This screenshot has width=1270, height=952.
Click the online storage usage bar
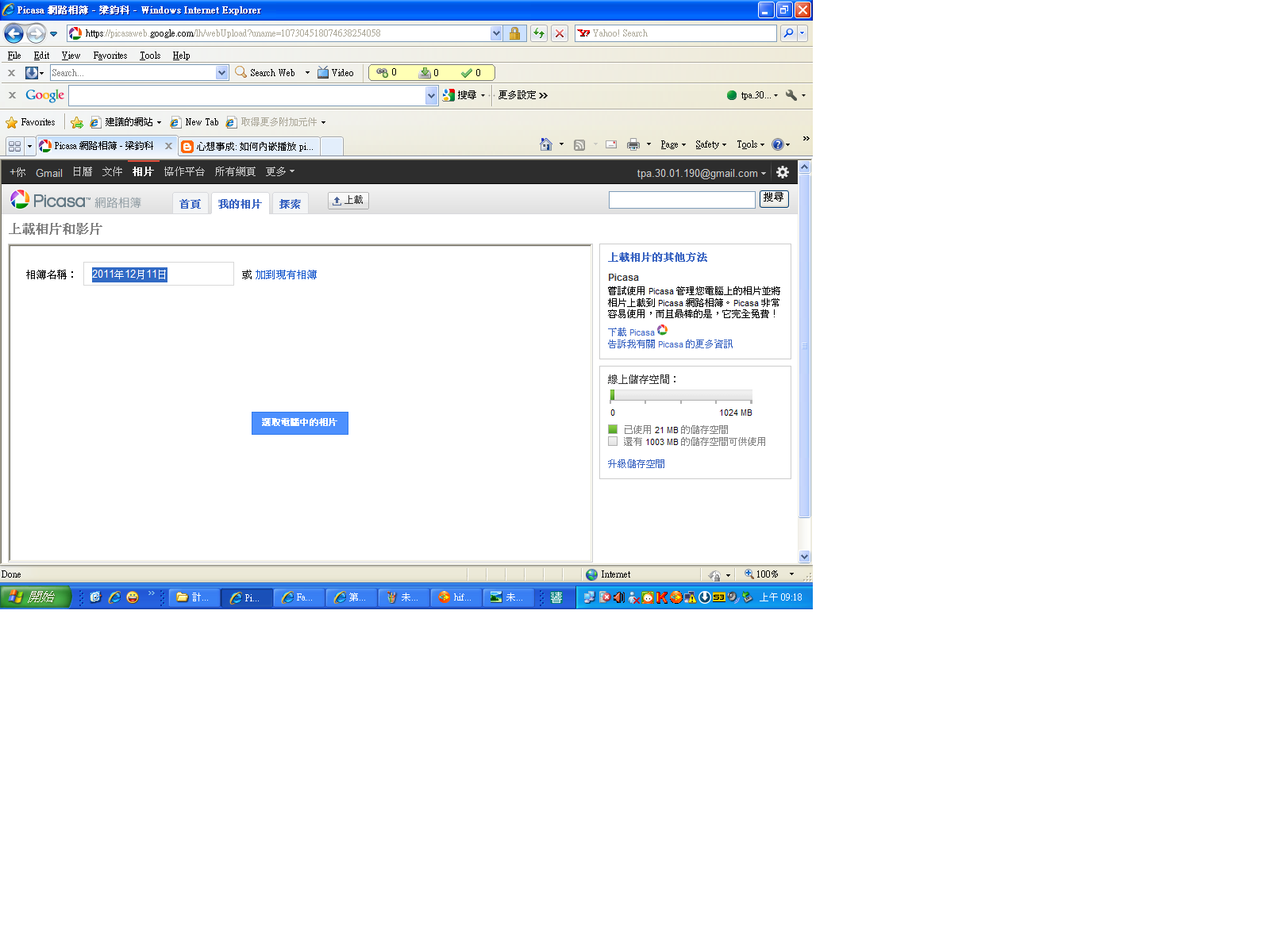click(681, 396)
